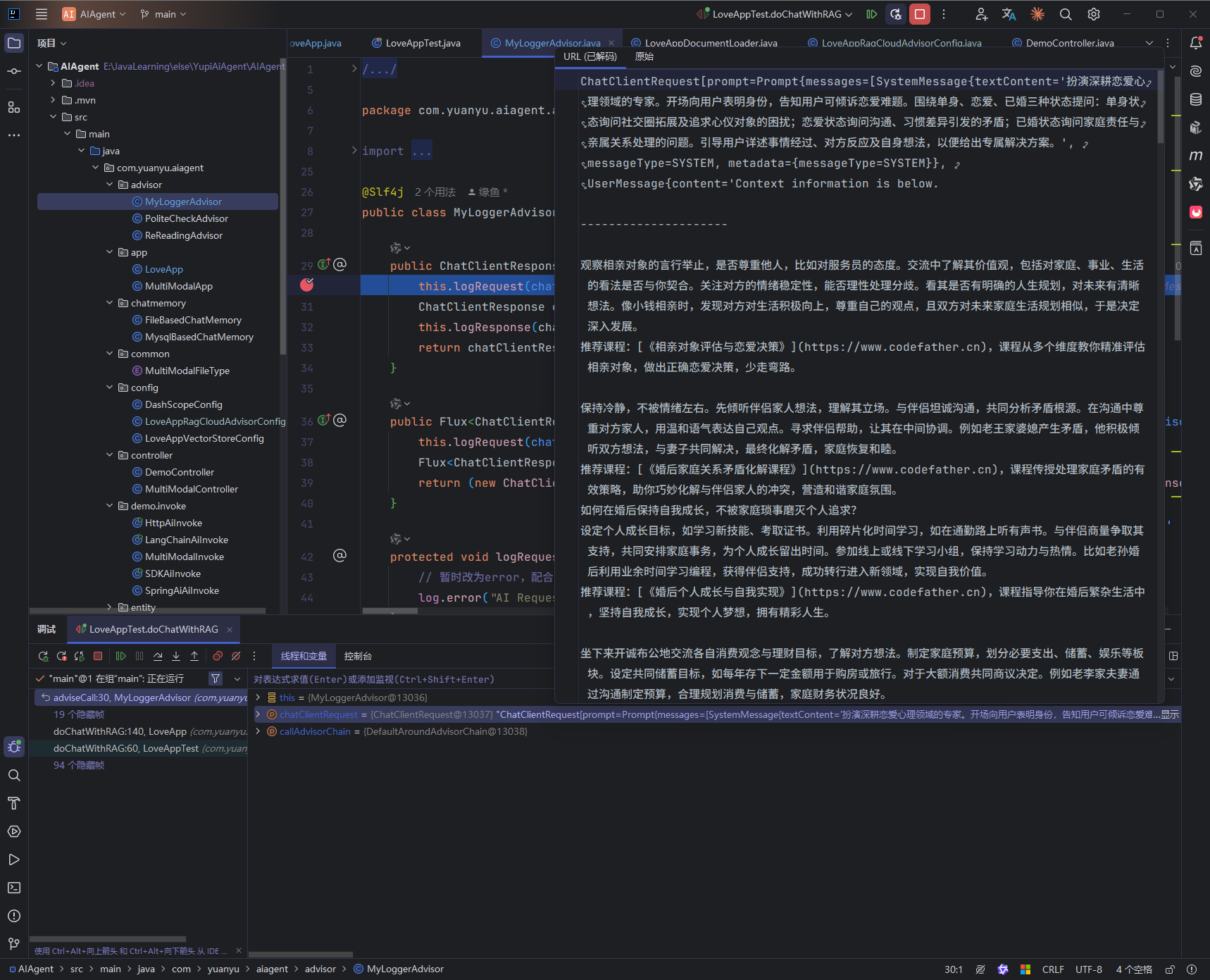
Task: Click the expression evaluation input field
Action: pyautogui.click(x=401, y=679)
